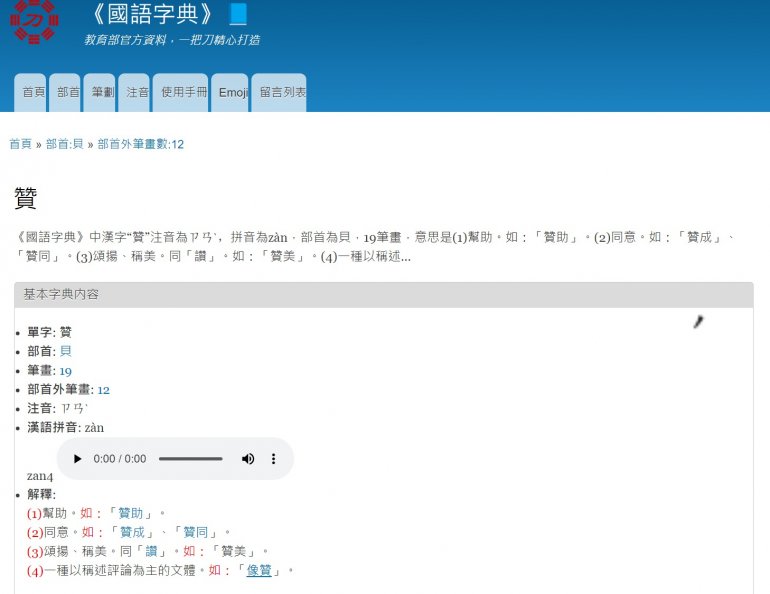Viewport: 770px width, 594px height.
Task: Click the 單字: 贊 entry
Action: [50, 332]
